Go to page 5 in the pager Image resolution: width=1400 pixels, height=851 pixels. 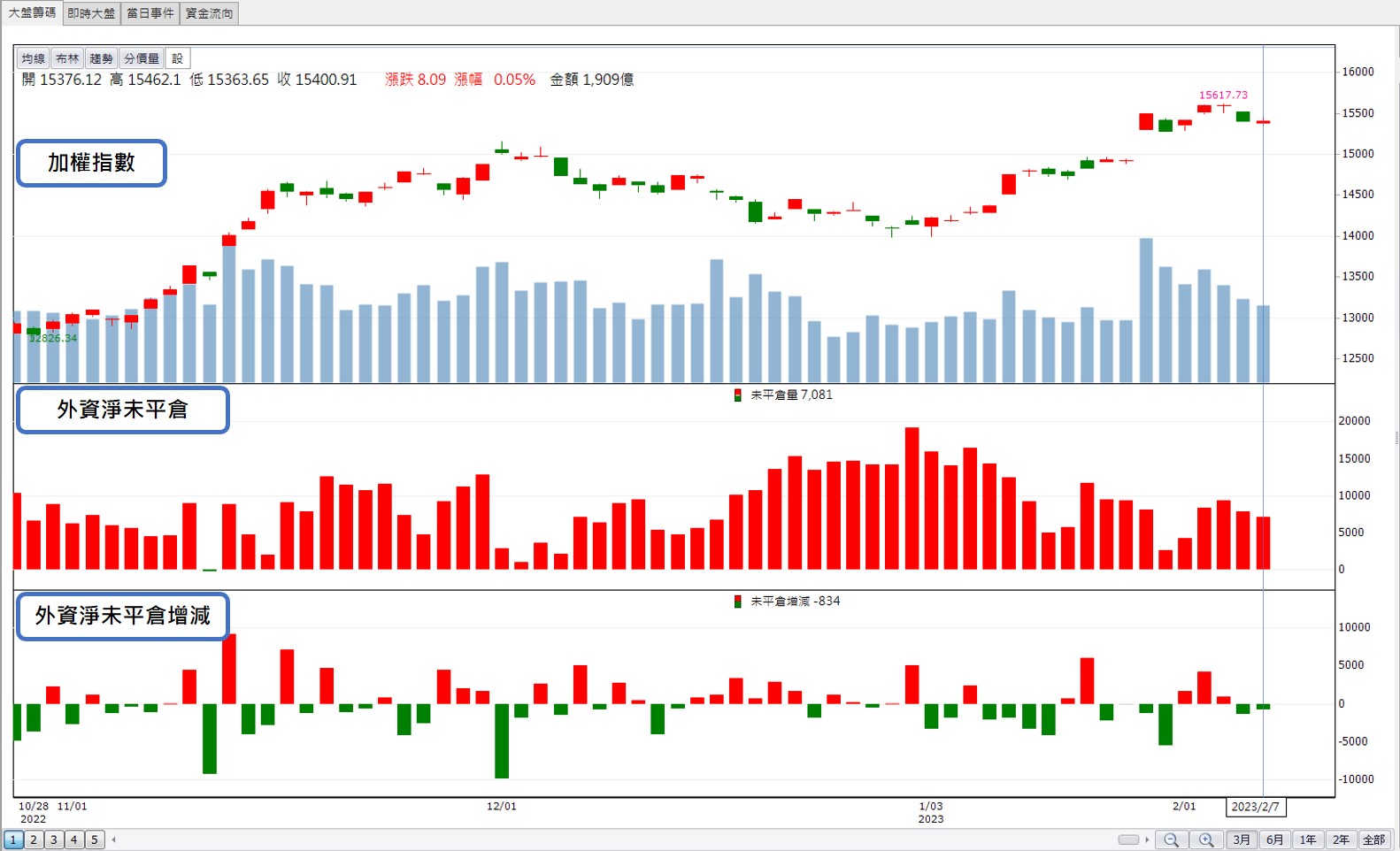tap(95, 839)
